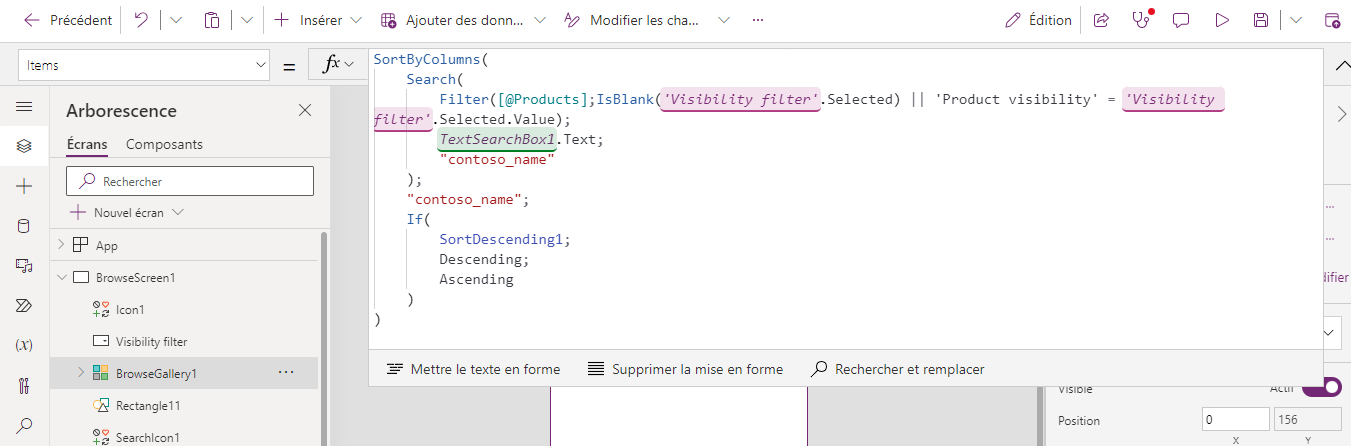Open the app checker stethoscope icon

click(1141, 20)
